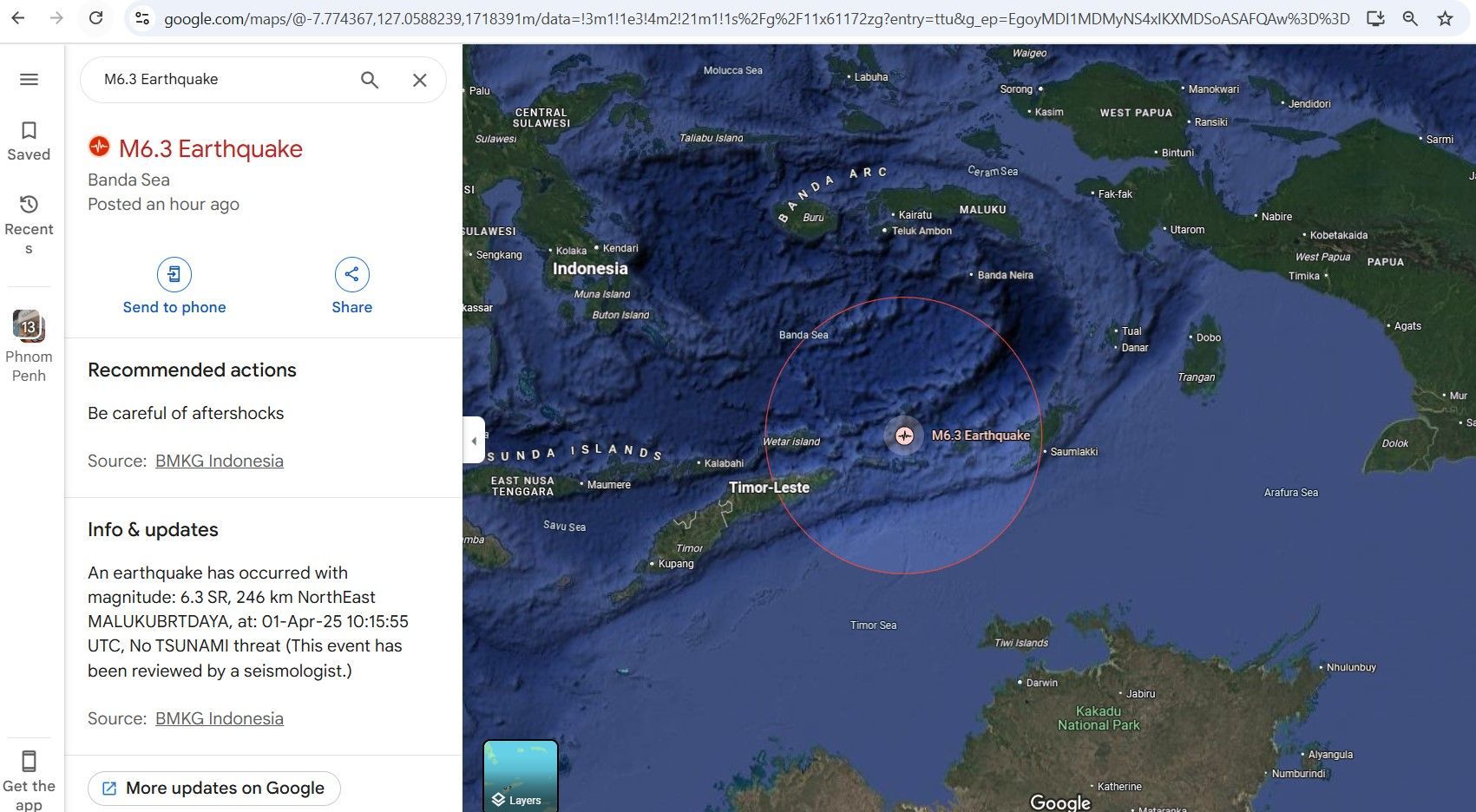Go back in browser history
This screenshot has width=1476, height=812.
pyautogui.click(x=17, y=18)
